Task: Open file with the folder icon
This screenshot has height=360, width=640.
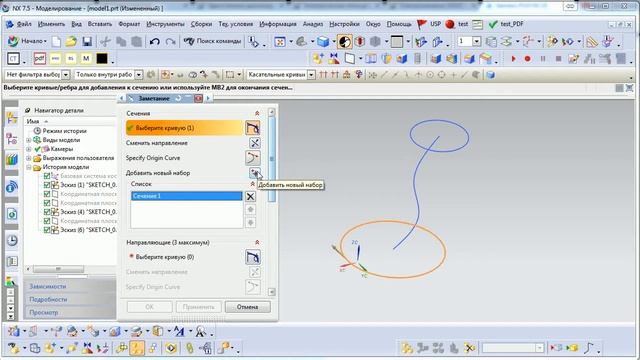Action: [x=71, y=41]
